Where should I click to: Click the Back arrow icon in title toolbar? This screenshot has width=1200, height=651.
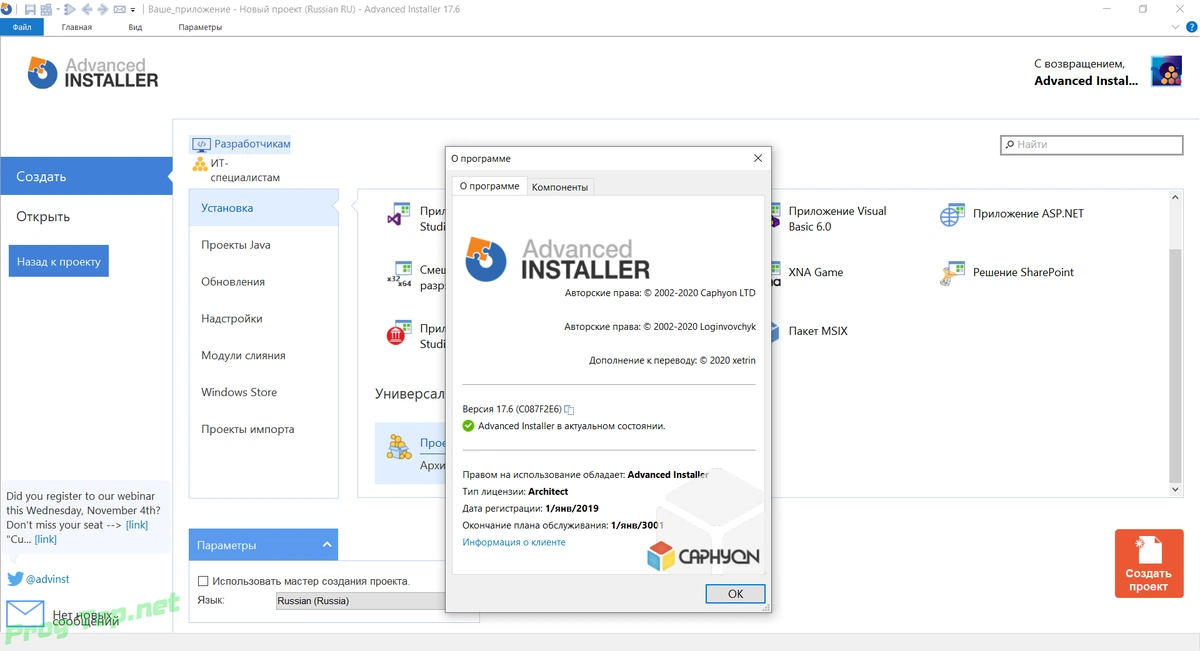pos(87,9)
